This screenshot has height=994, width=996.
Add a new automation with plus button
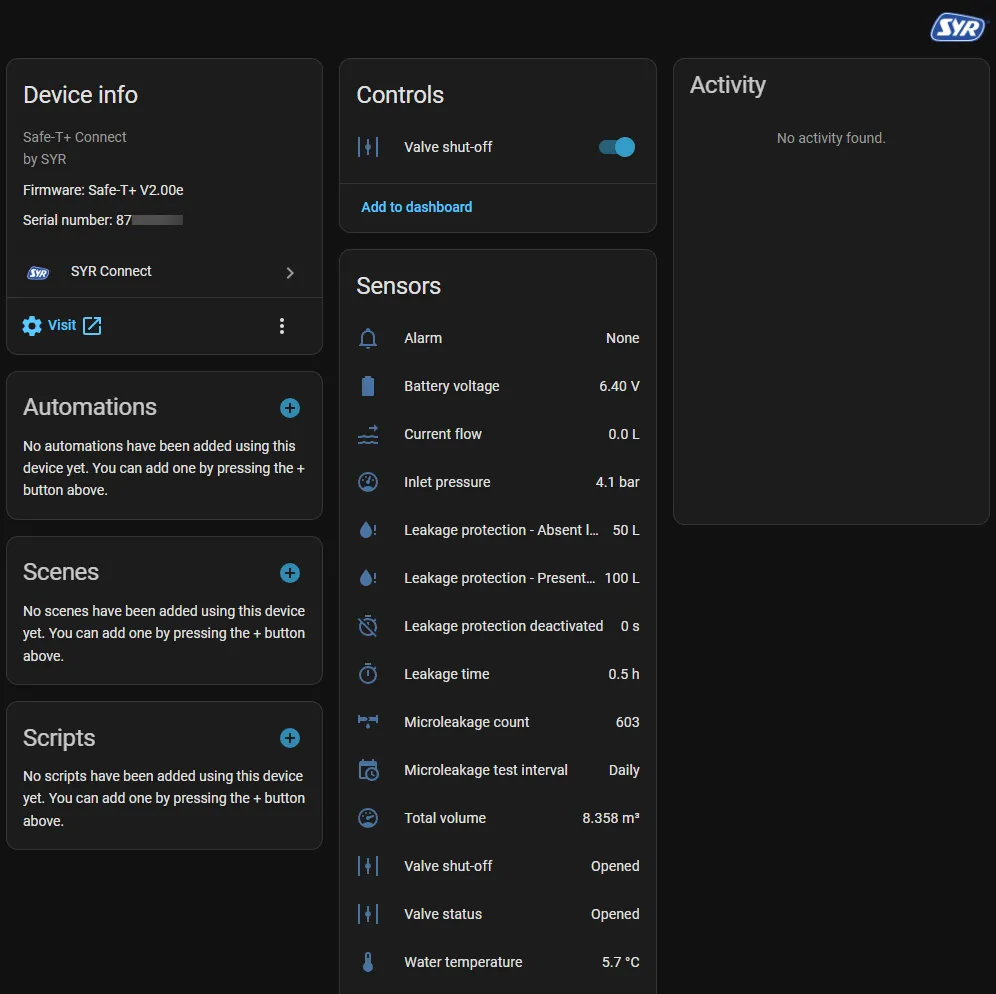tap(290, 408)
